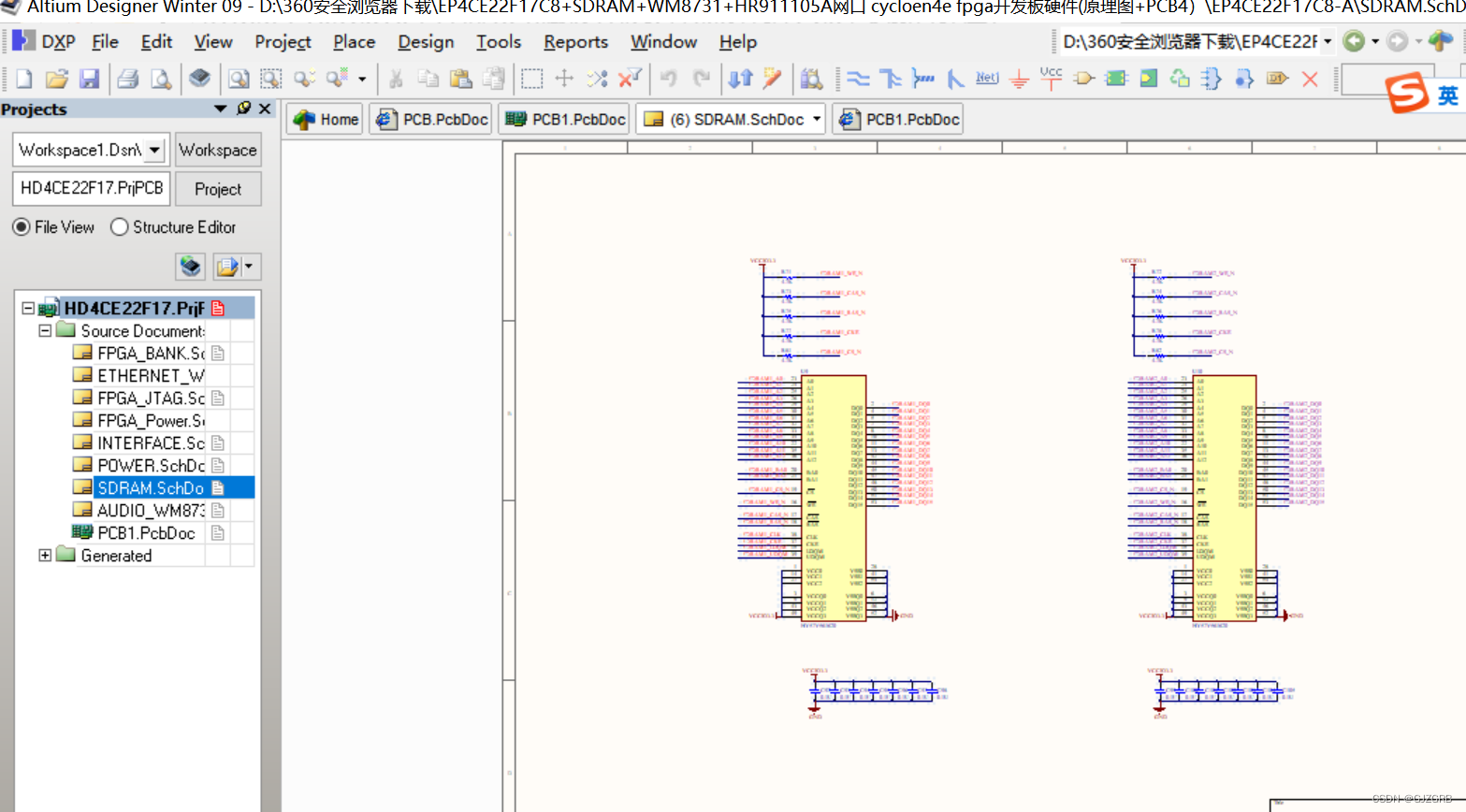Open the Design menu
Screen dimensions: 1466x812
coord(426,42)
